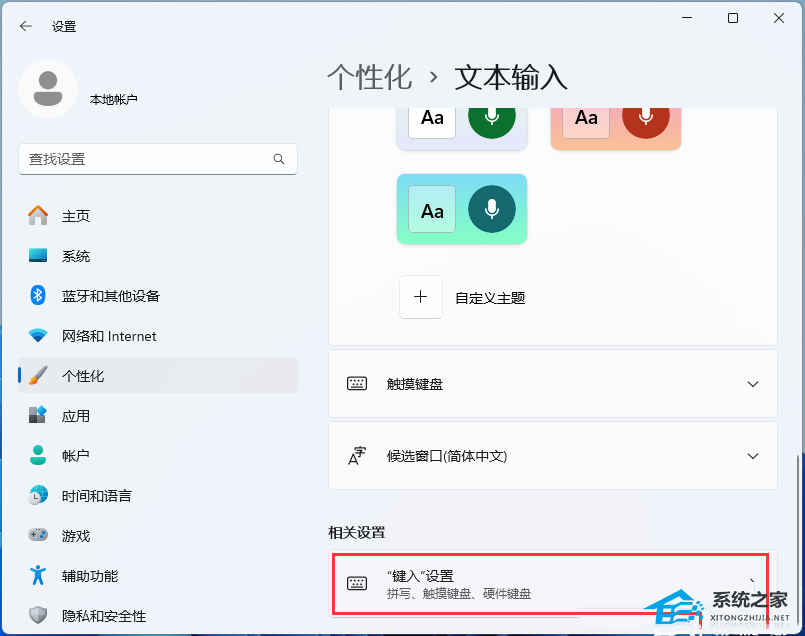Image resolution: width=805 pixels, height=636 pixels.
Task: Click the 查找设置 search field
Action: [158, 159]
